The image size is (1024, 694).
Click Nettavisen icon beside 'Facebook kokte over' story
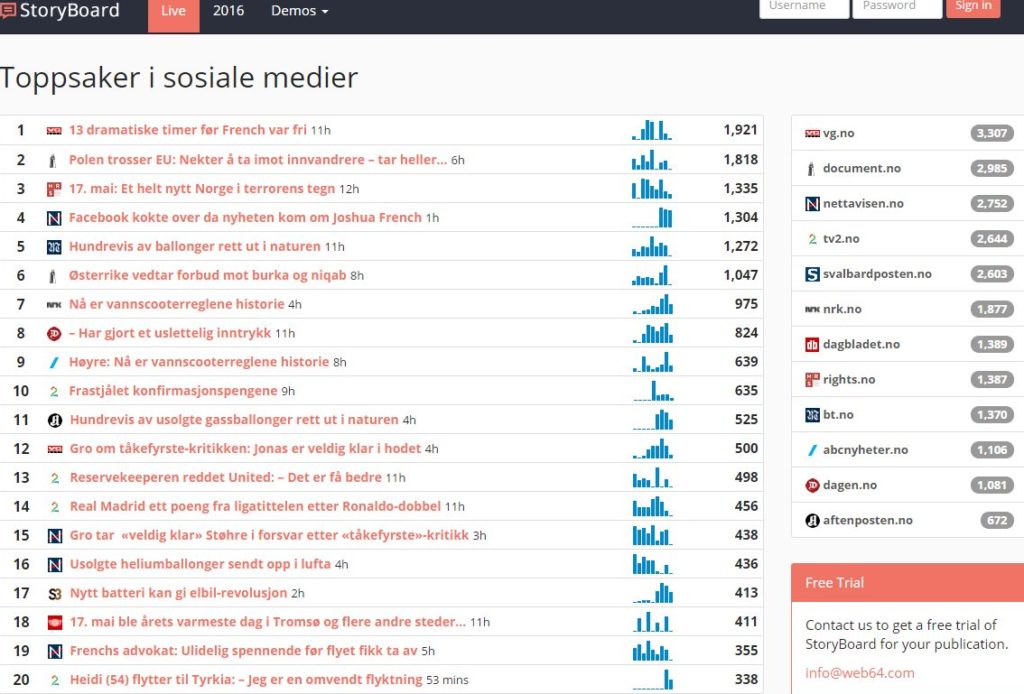point(54,218)
